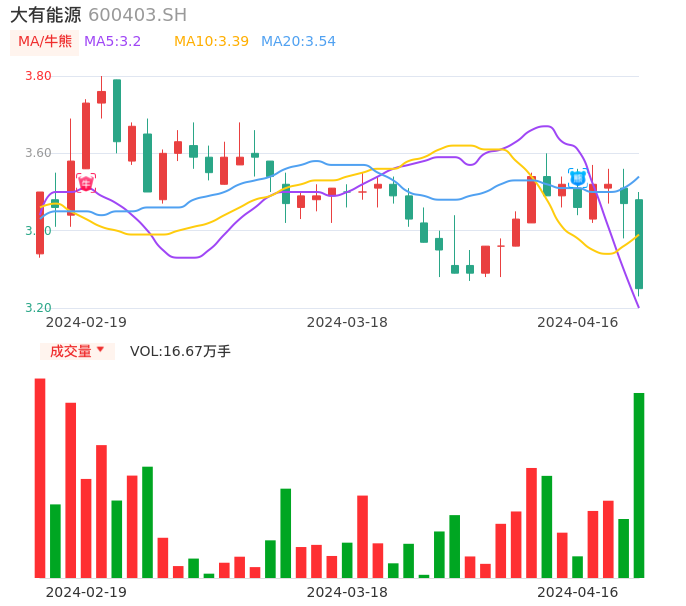Click the bull (牛) signal marker icon
This screenshot has height=606, width=686.
(86, 182)
